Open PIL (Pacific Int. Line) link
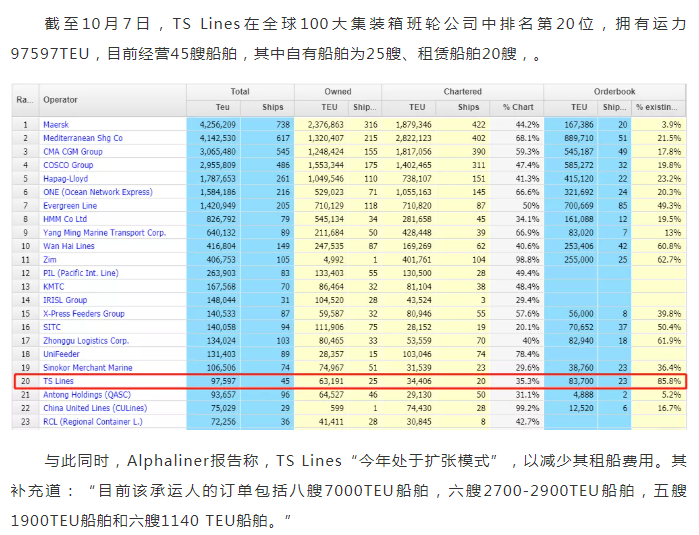The width and height of the screenshot is (699, 535). [x=81, y=273]
